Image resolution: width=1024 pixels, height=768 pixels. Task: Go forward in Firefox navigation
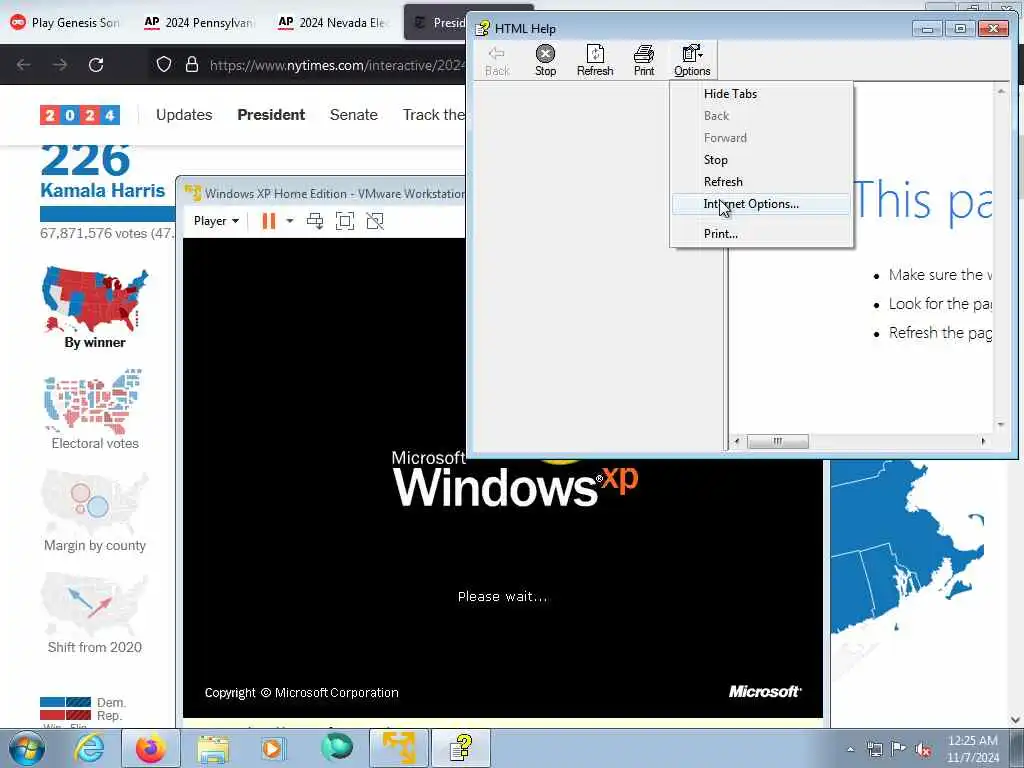click(x=60, y=65)
